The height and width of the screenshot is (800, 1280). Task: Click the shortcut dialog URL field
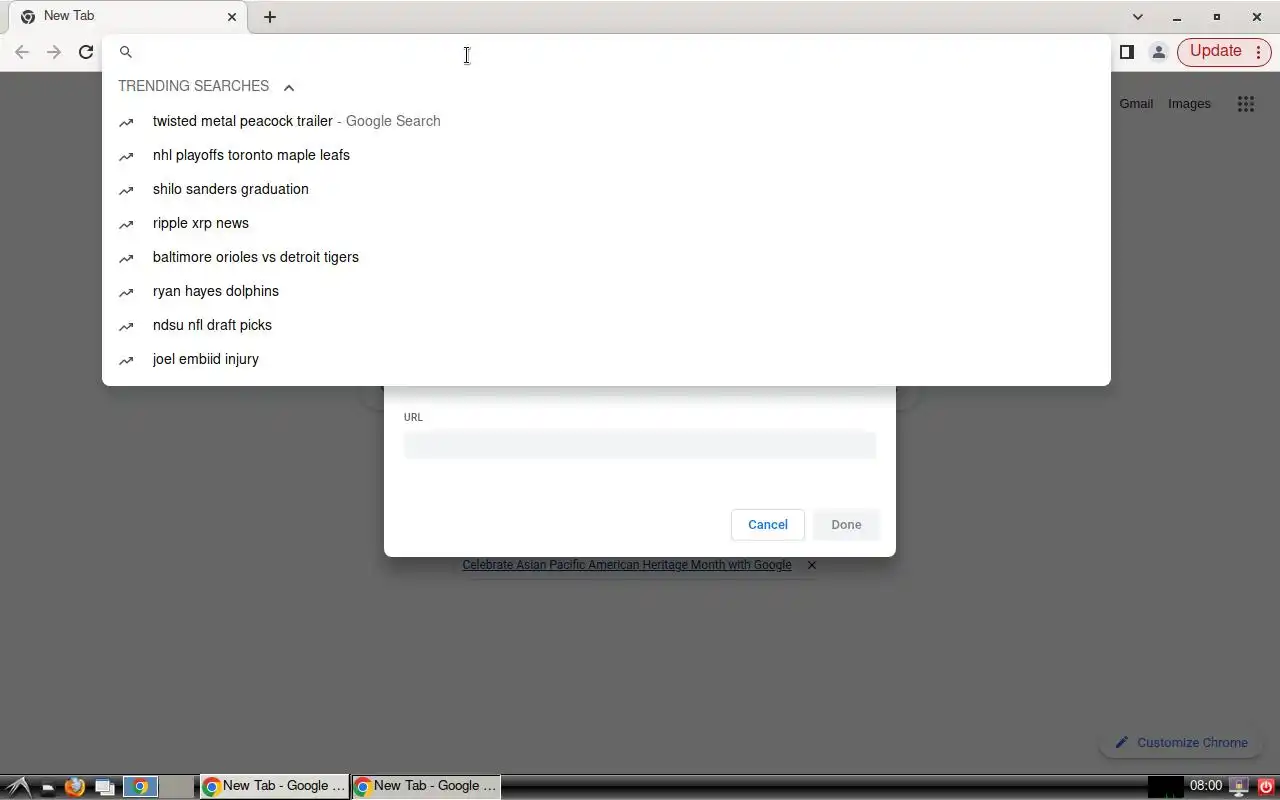click(x=640, y=445)
